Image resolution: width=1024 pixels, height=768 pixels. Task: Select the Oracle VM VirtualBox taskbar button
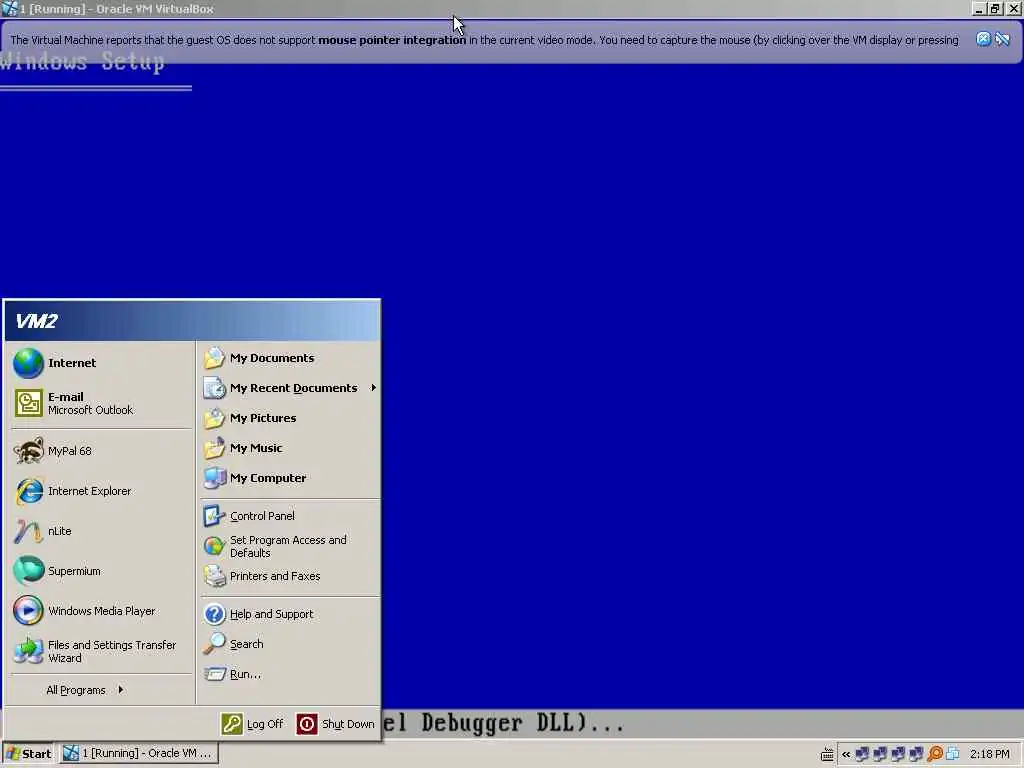pyautogui.click(x=138, y=753)
